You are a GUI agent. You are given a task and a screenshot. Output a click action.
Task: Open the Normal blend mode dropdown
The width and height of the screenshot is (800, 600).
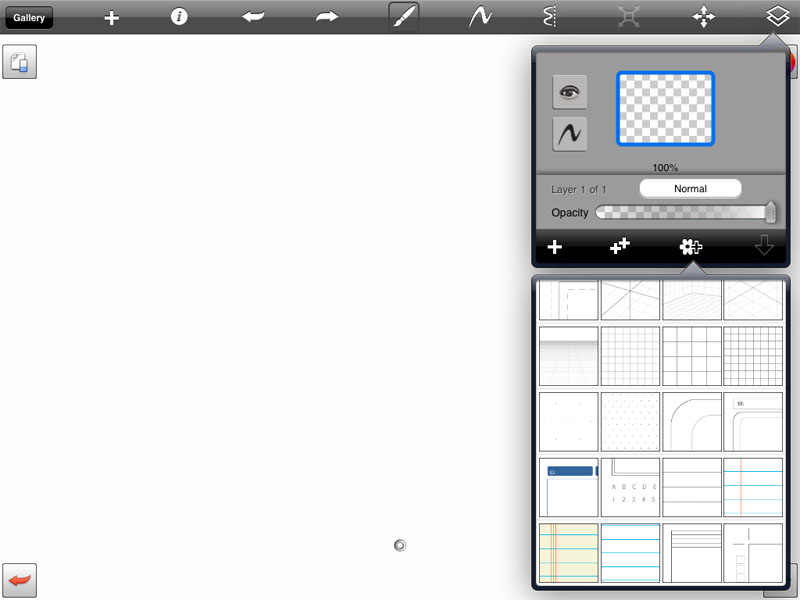[690, 188]
